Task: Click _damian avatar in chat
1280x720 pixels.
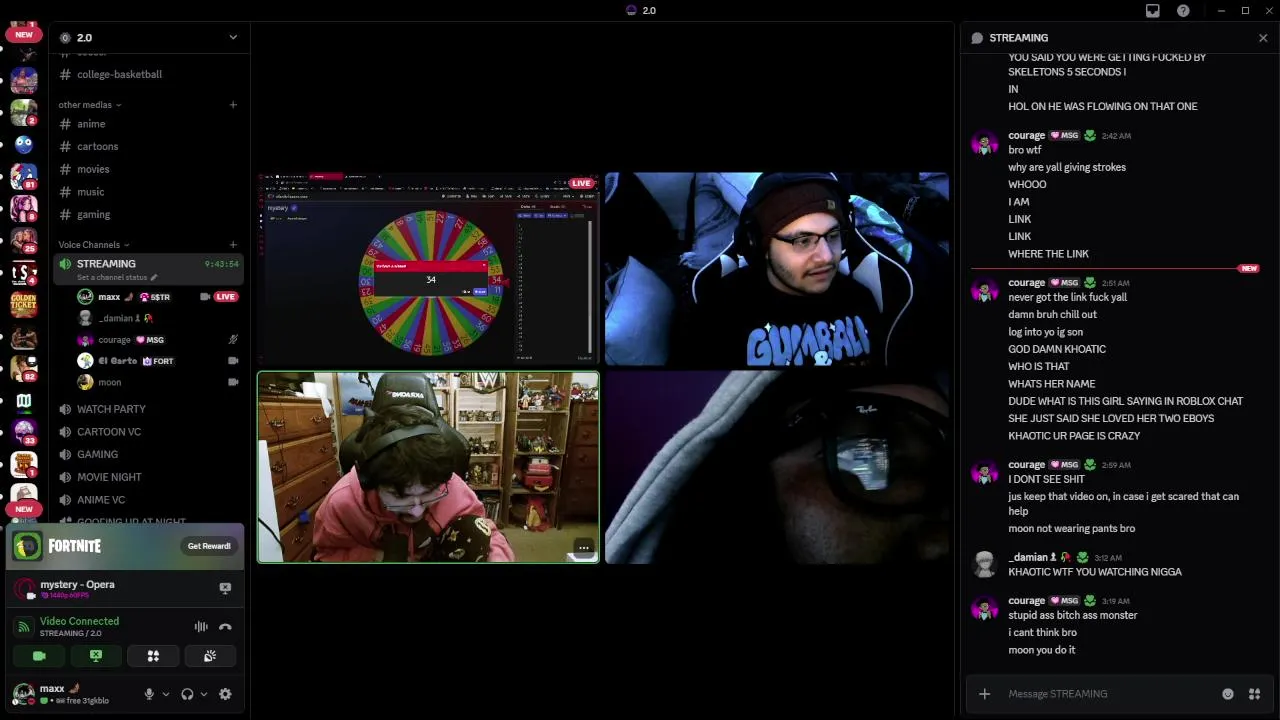Action: (x=985, y=565)
